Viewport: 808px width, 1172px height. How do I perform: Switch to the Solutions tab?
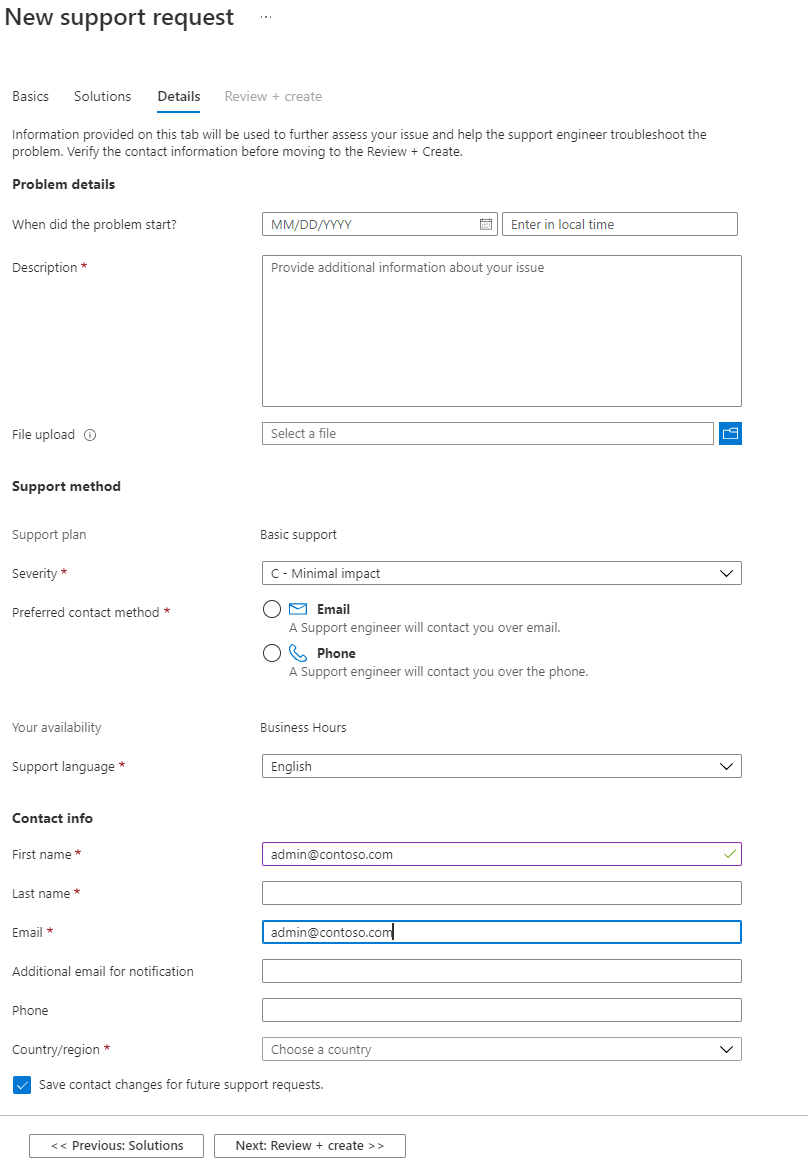click(102, 96)
